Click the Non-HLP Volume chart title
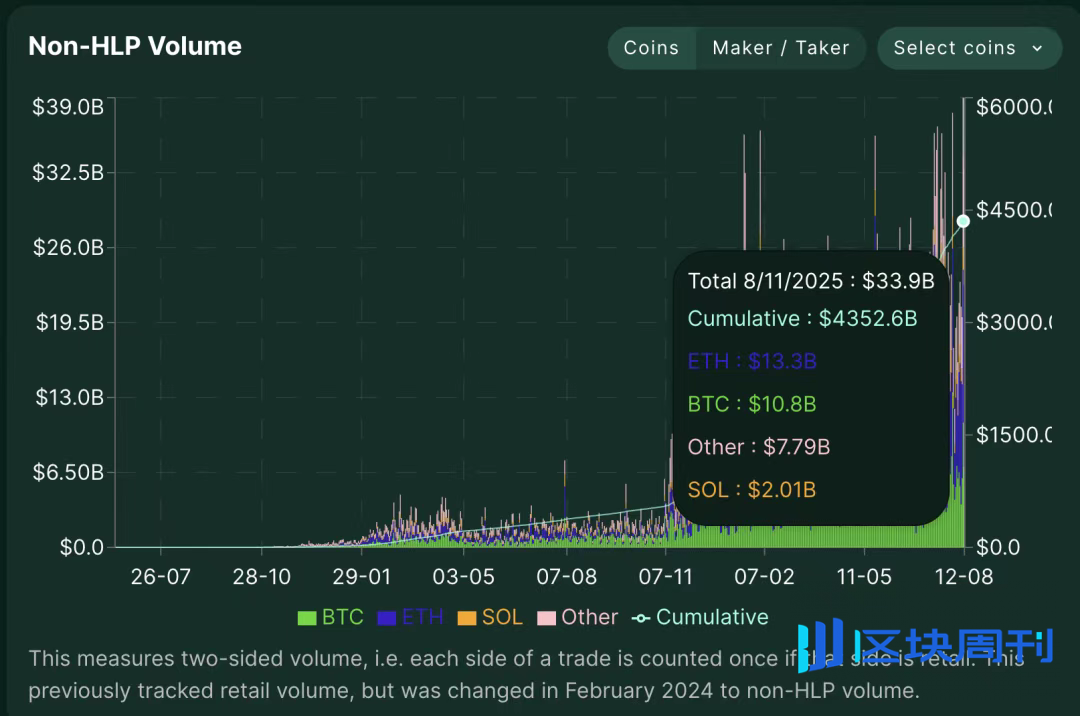The width and height of the screenshot is (1080, 716). coord(135,46)
